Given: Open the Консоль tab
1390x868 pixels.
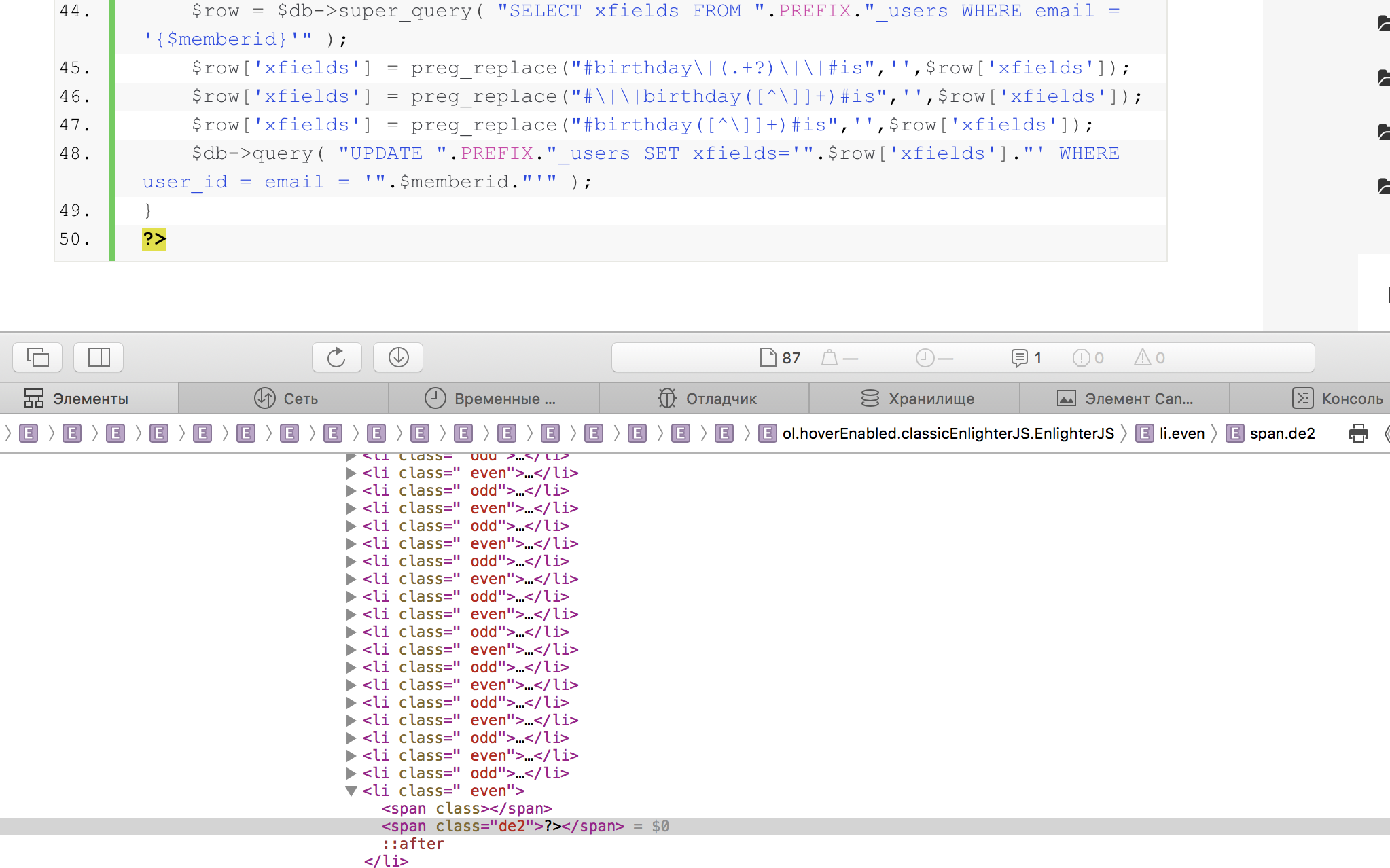Looking at the screenshot, I should [x=1311, y=399].
